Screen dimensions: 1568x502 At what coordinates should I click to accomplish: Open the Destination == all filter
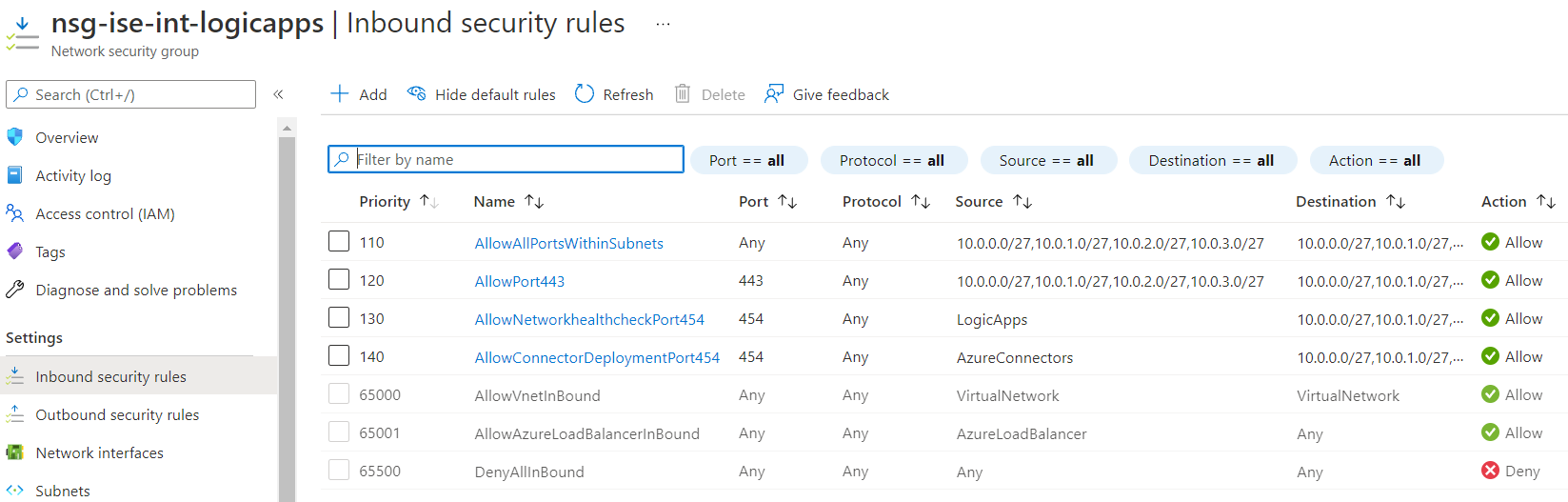(1213, 160)
